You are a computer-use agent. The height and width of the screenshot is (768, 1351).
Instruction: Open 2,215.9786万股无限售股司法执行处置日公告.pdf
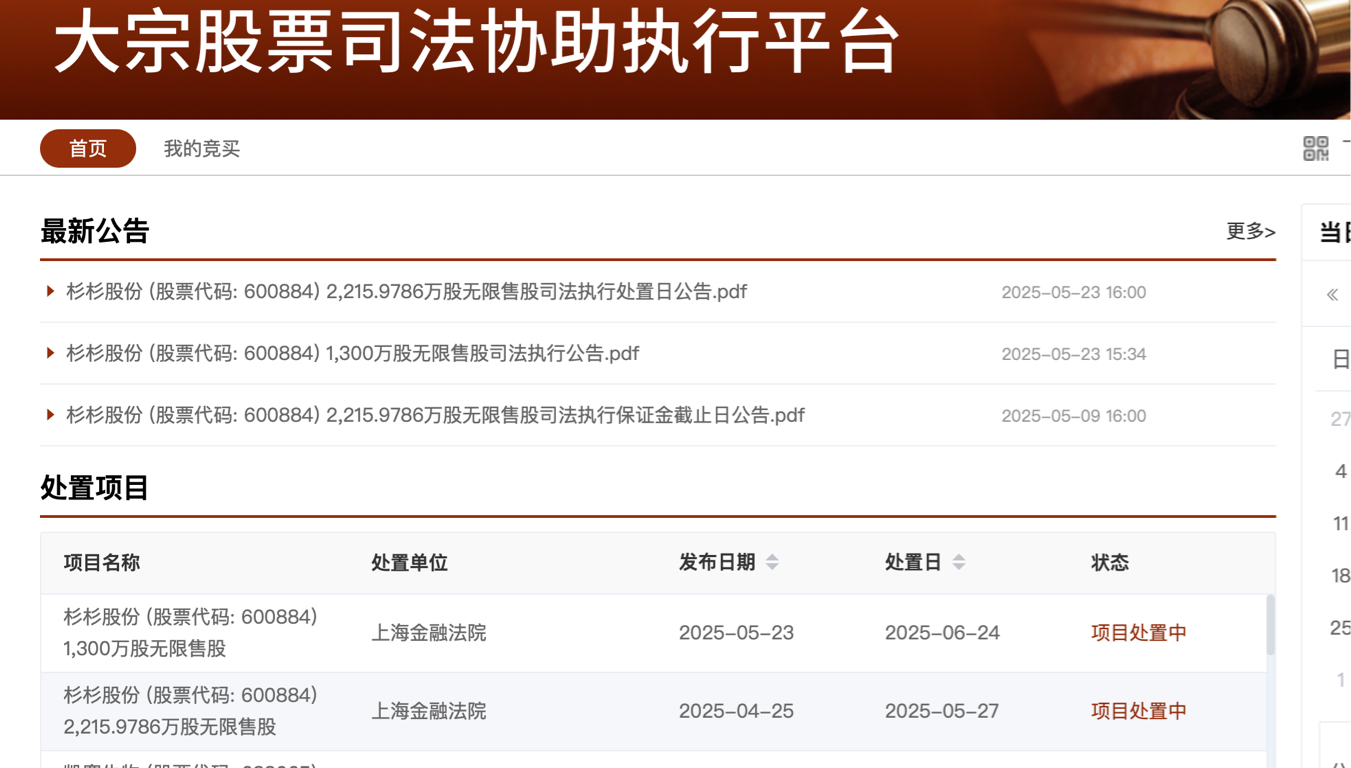coord(407,291)
